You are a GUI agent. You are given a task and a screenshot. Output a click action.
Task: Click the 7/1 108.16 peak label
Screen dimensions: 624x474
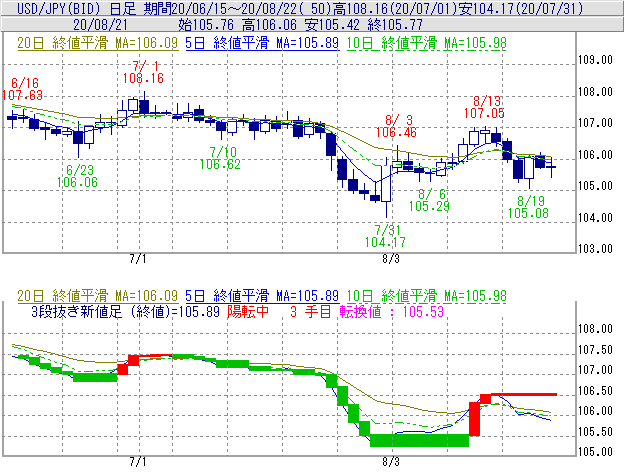(143, 72)
